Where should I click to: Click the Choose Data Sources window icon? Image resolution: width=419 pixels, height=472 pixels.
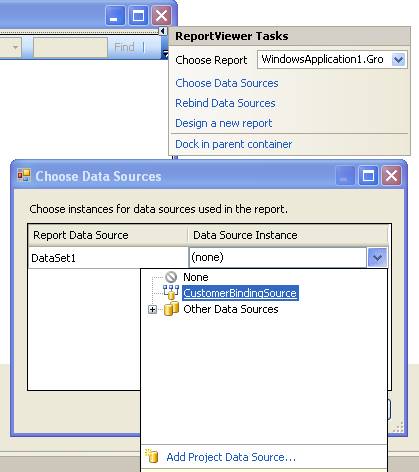(x=24, y=175)
